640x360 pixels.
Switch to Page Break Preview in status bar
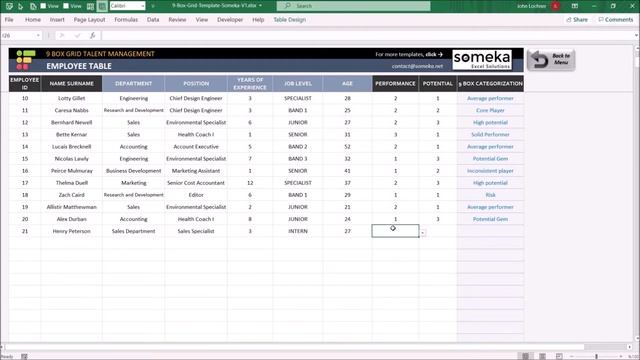[559, 356]
